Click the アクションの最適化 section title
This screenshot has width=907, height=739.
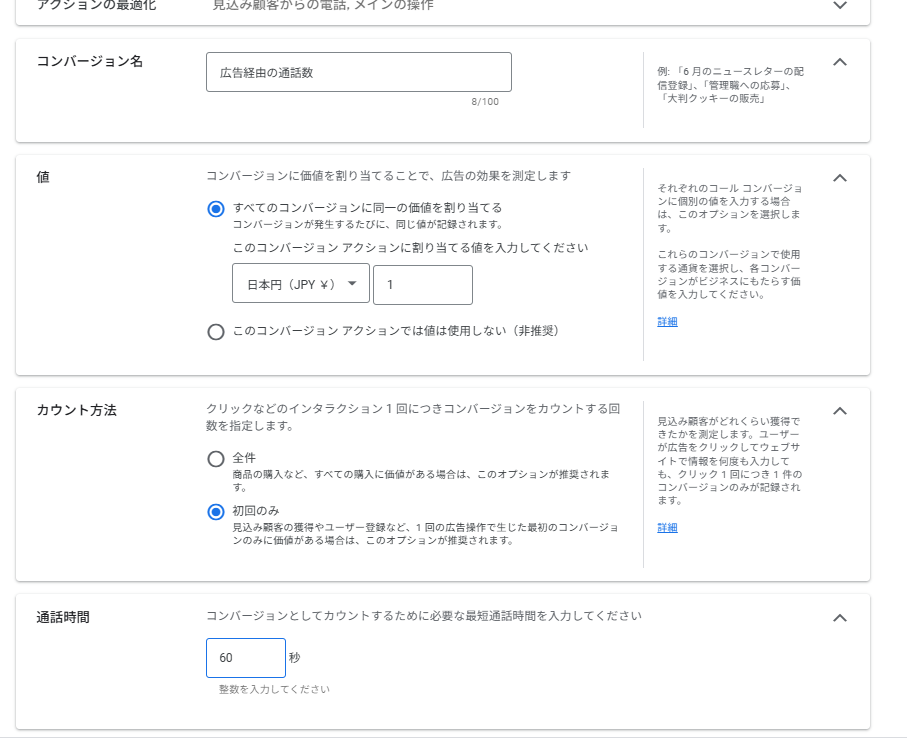[x=96, y=6]
